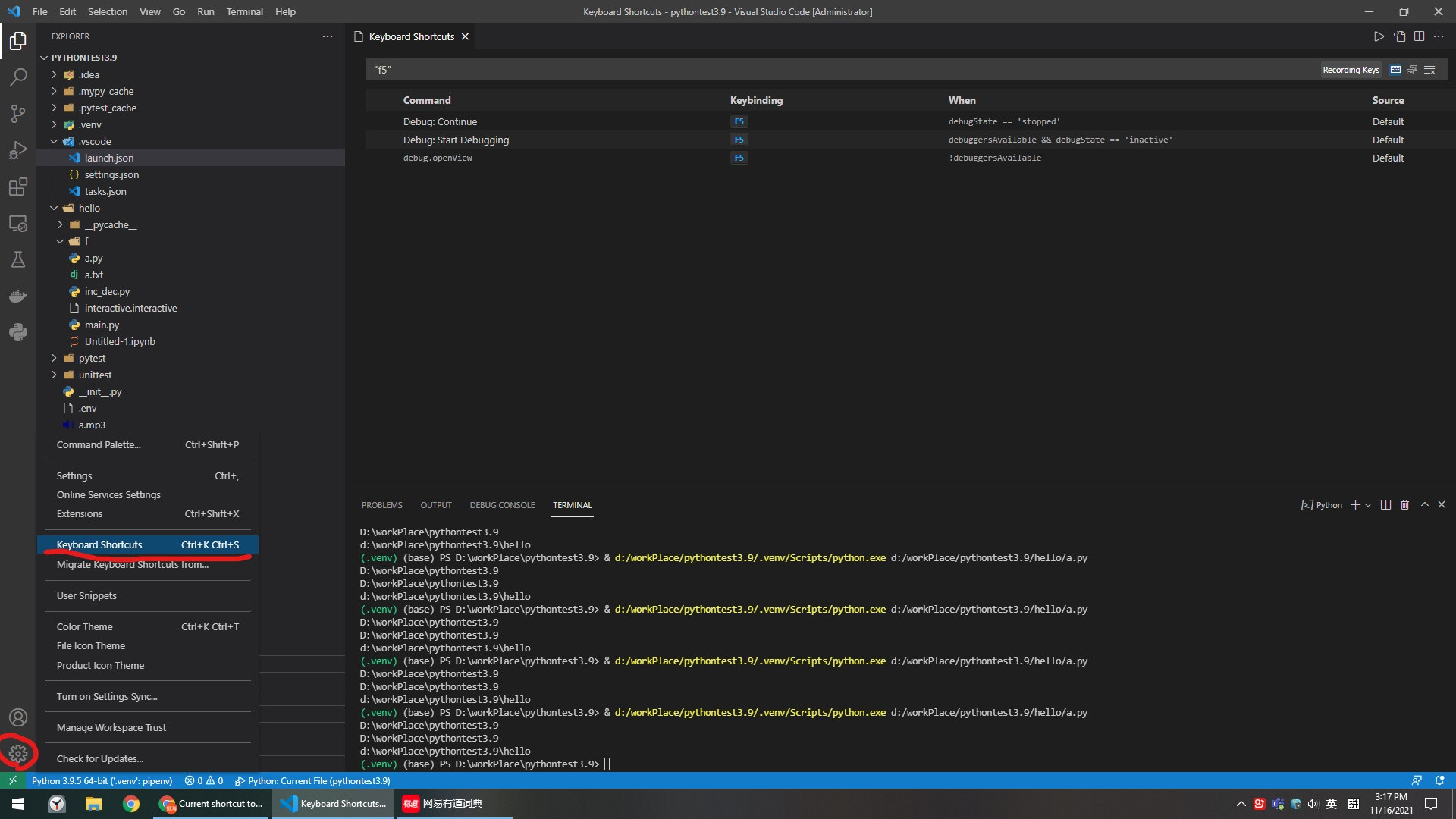This screenshot has width=1456, height=819.
Task: Open the File menu
Action: [x=40, y=11]
